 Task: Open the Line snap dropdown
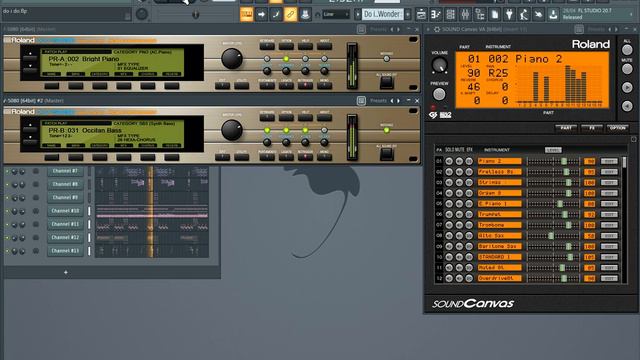(x=336, y=15)
